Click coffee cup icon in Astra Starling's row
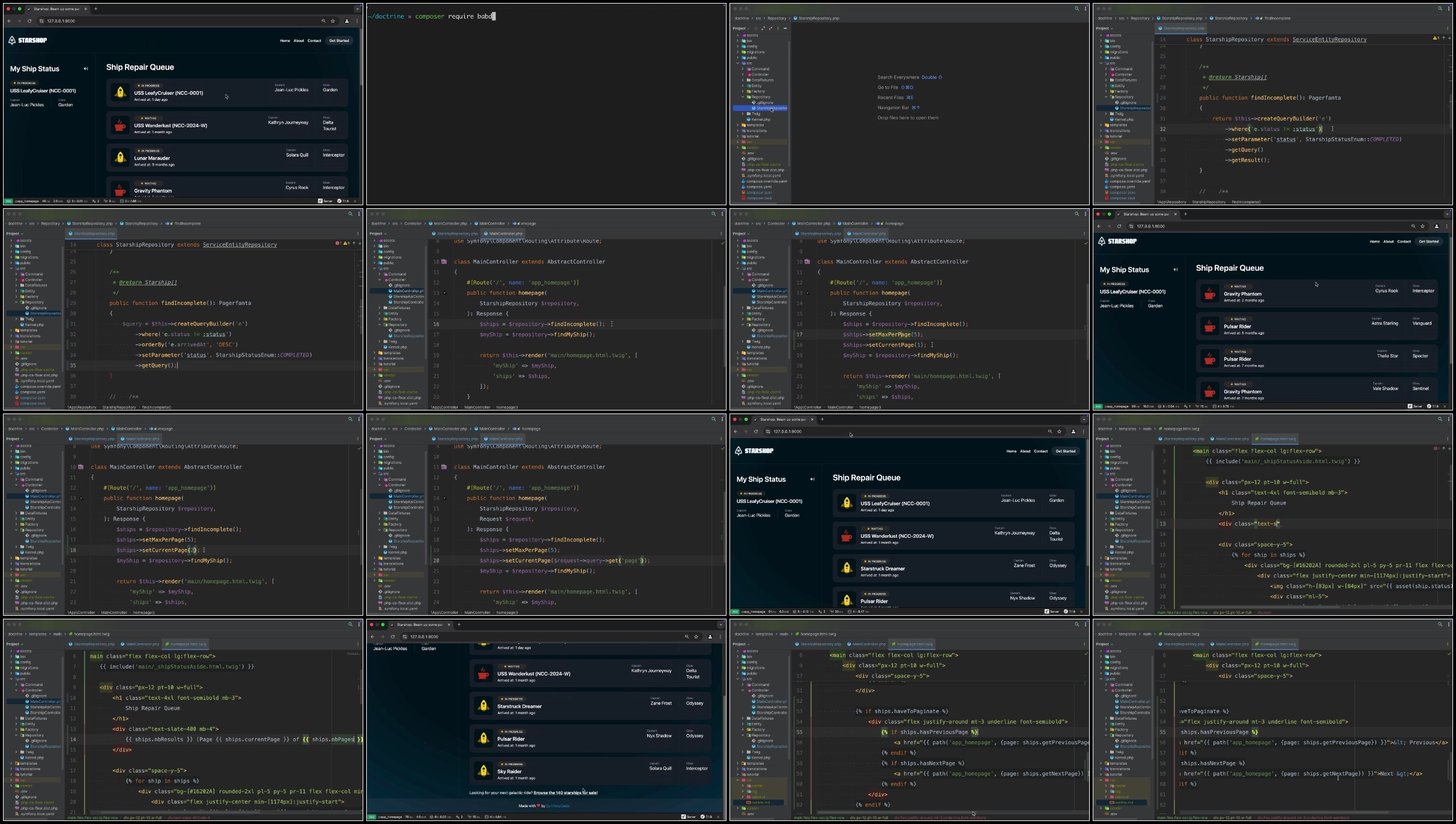The width and height of the screenshot is (1456, 824). tap(1209, 326)
